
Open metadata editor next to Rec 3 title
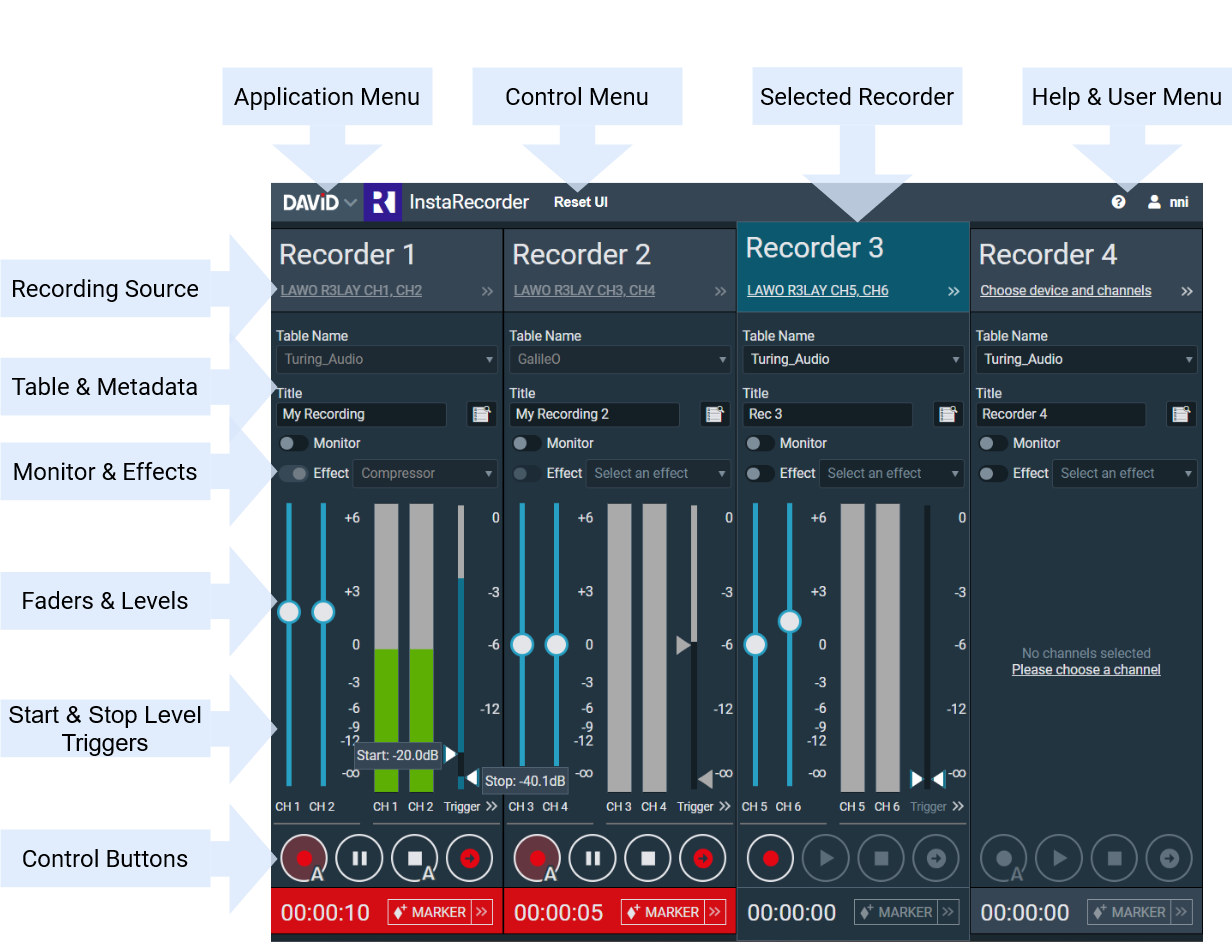[948, 414]
